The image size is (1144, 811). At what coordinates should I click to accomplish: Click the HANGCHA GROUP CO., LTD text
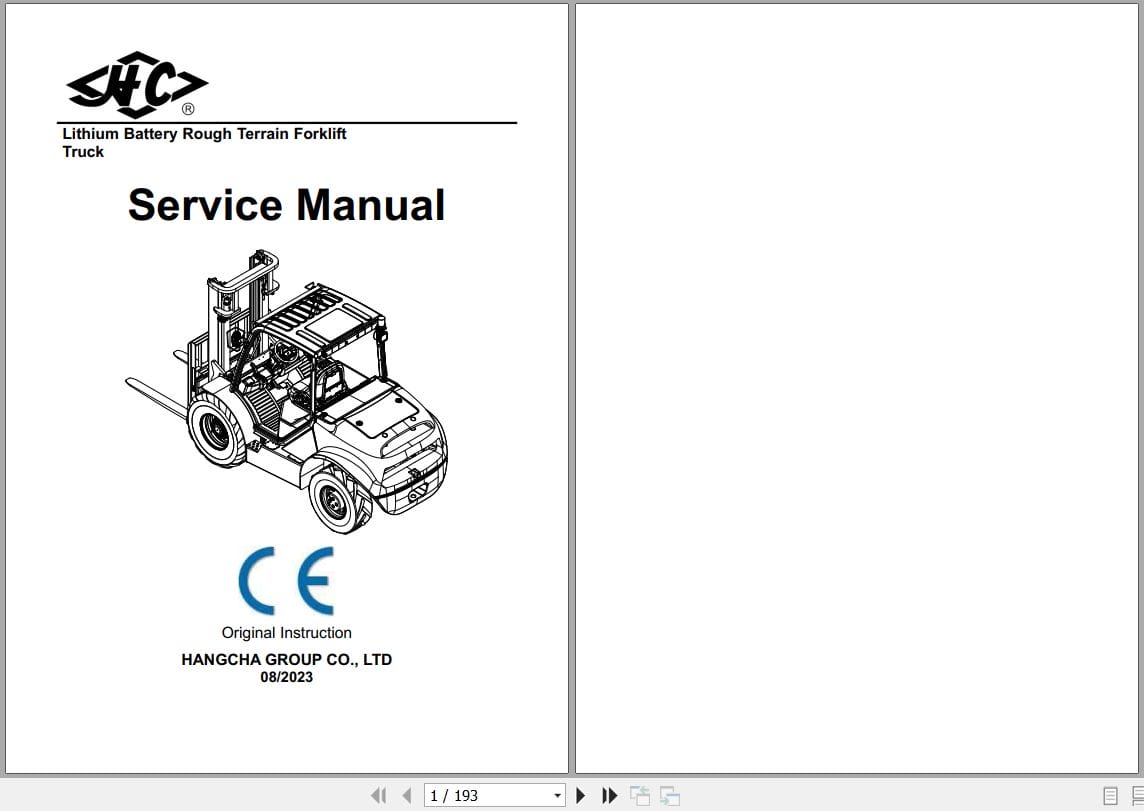click(x=287, y=659)
